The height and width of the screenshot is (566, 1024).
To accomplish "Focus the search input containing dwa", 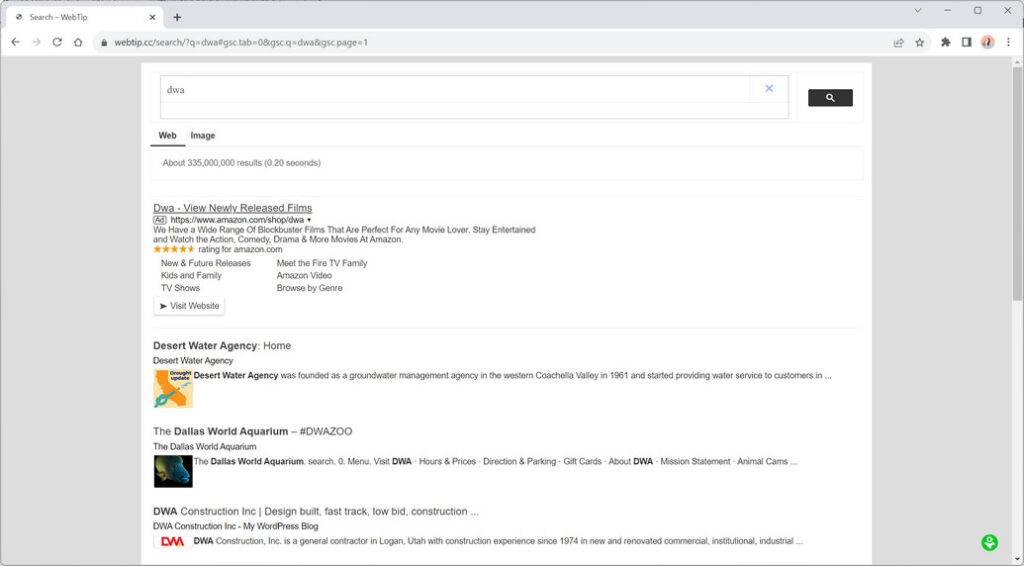I will click(457, 89).
